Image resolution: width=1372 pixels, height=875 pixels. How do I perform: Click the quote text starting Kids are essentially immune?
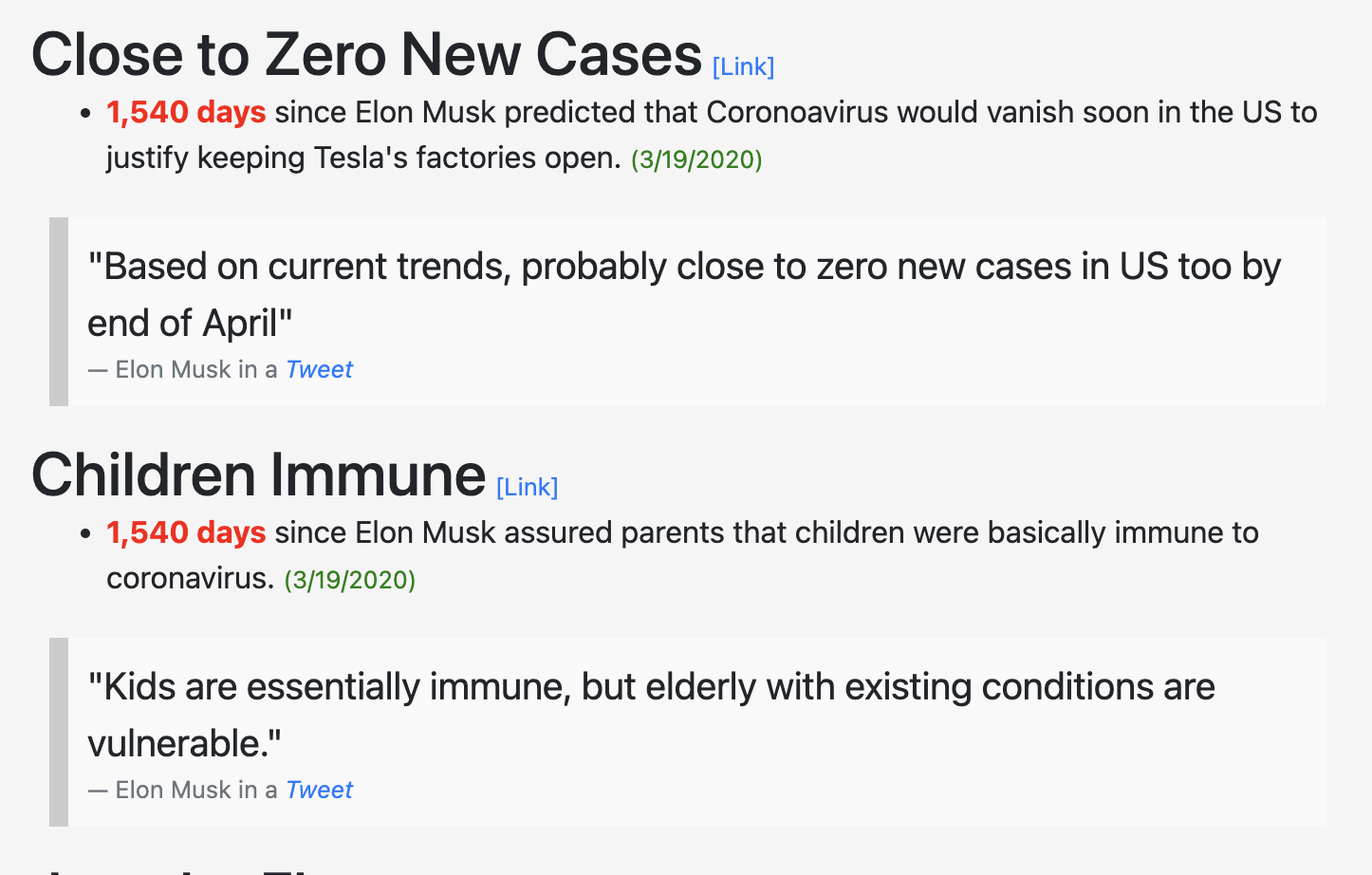(x=651, y=715)
